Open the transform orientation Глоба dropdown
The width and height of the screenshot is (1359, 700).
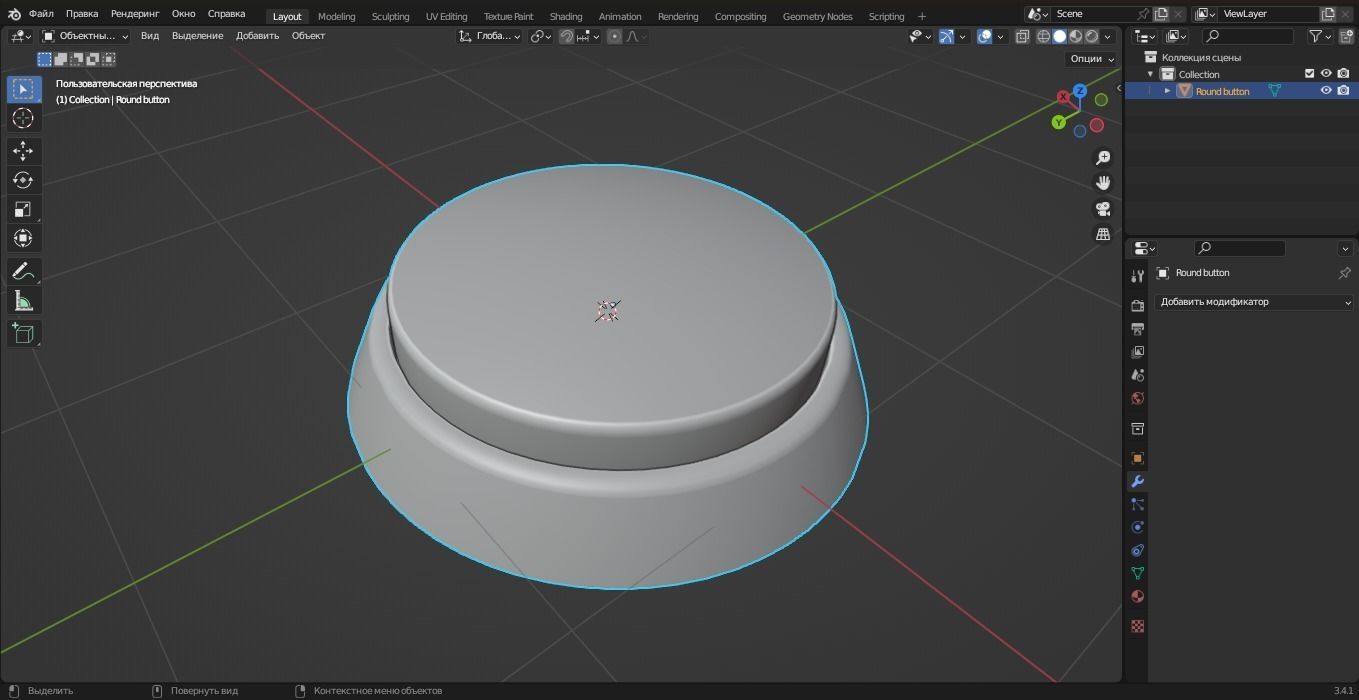pyautogui.click(x=490, y=36)
